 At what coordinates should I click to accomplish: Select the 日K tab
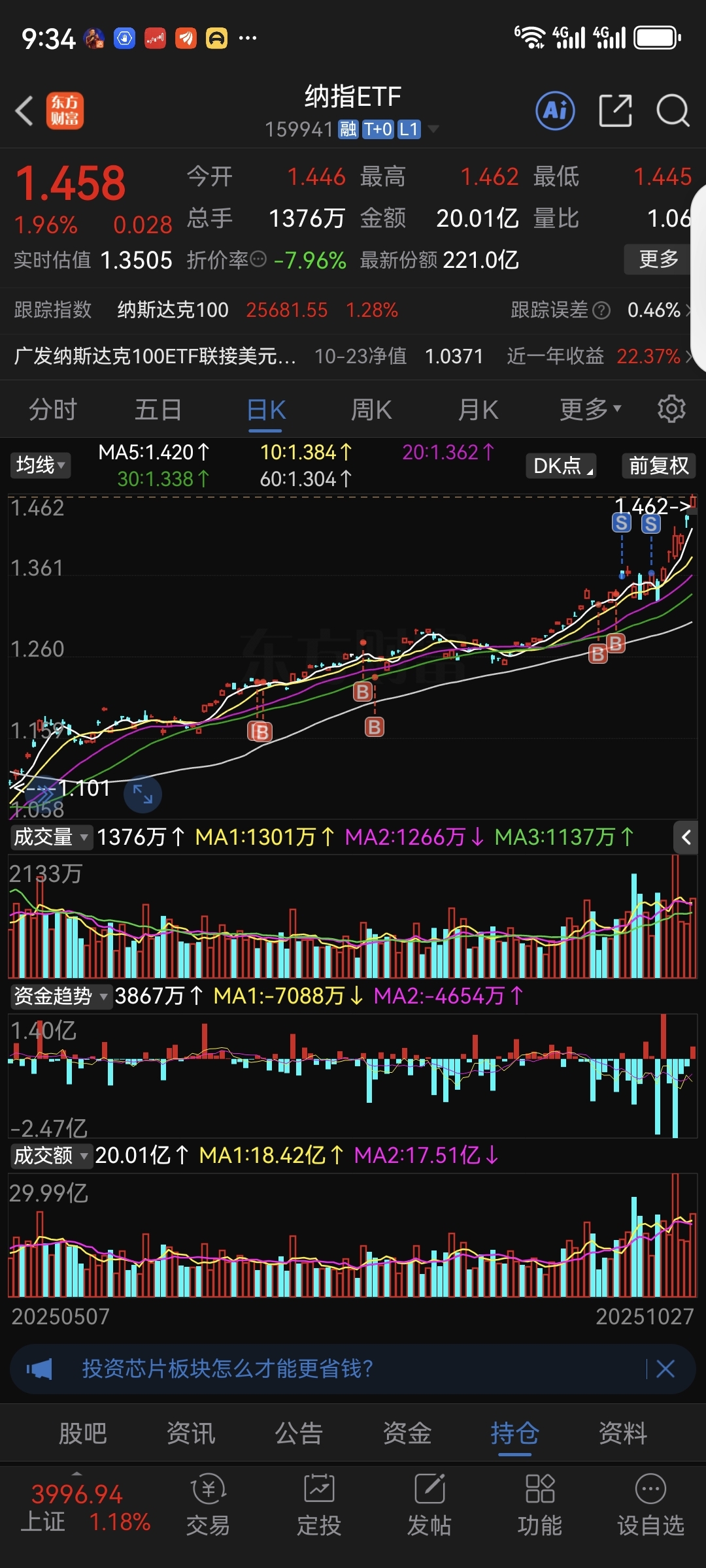point(266,410)
